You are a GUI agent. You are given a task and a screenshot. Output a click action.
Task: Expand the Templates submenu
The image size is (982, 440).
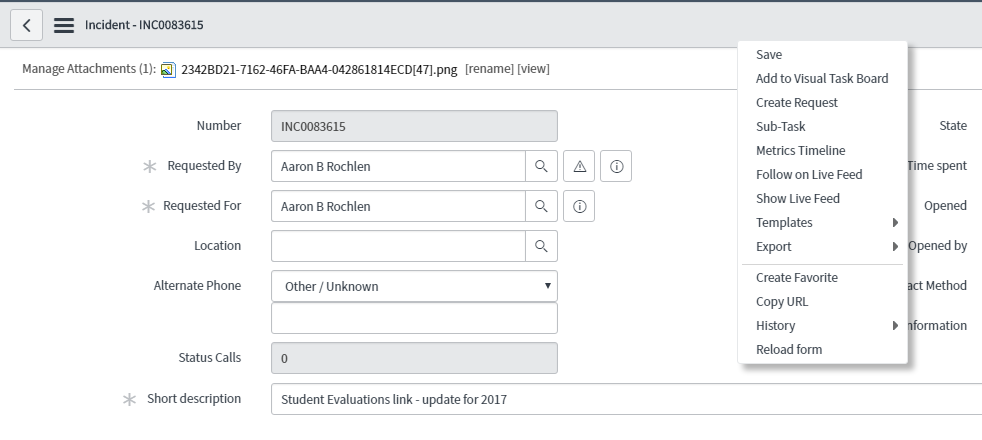pos(823,223)
